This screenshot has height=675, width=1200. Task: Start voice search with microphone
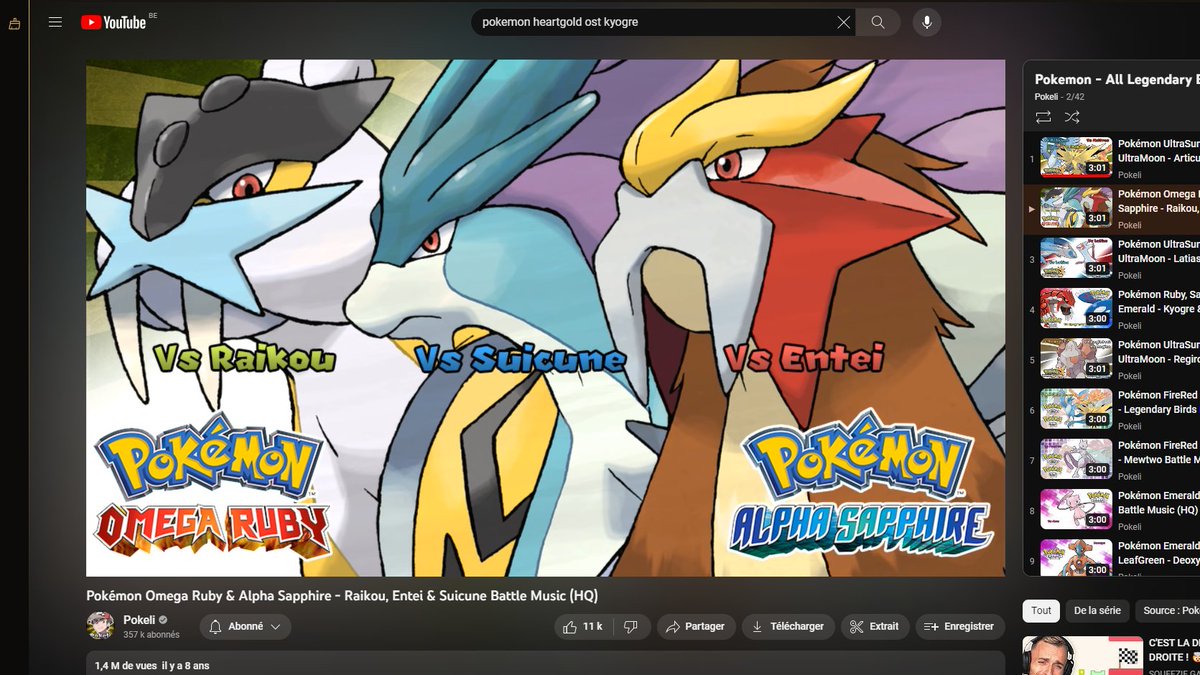926,22
